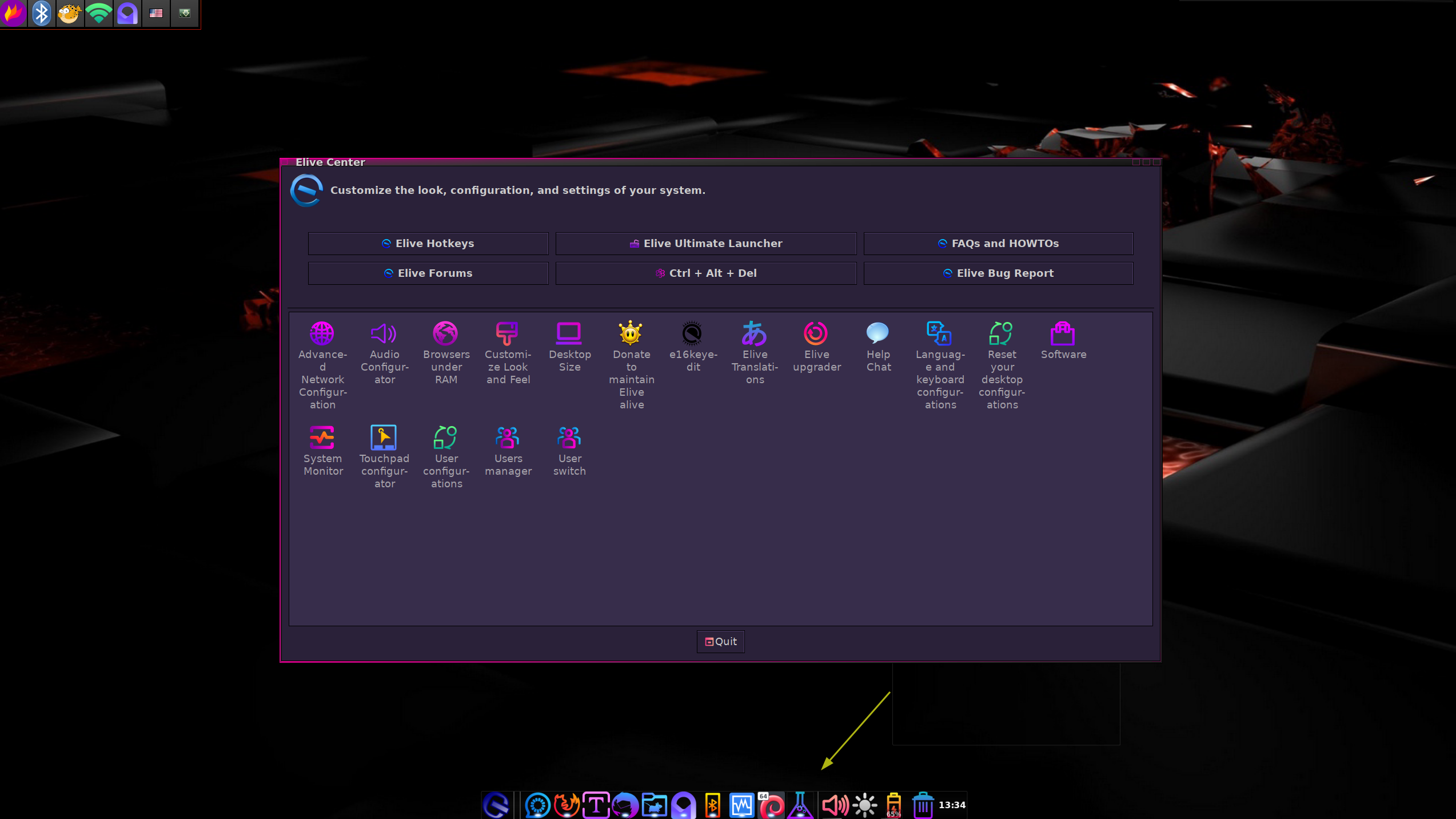Launch System Monitor from Elive Center
This screenshot has width=1456, height=819.
click(x=322, y=451)
